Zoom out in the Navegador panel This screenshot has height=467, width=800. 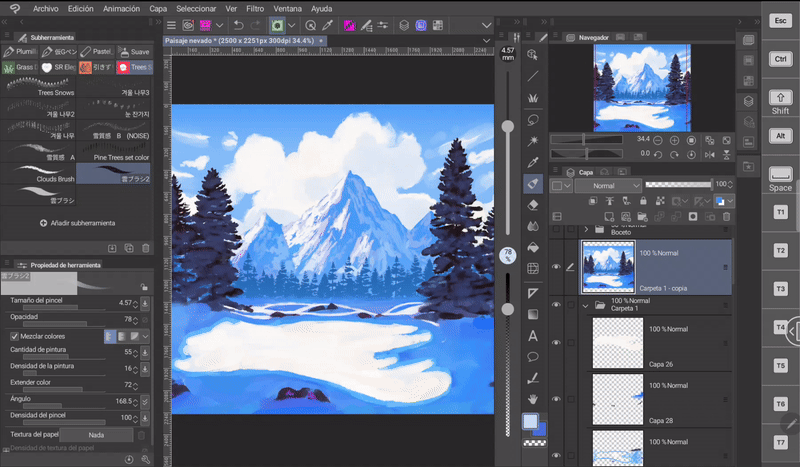(658, 140)
